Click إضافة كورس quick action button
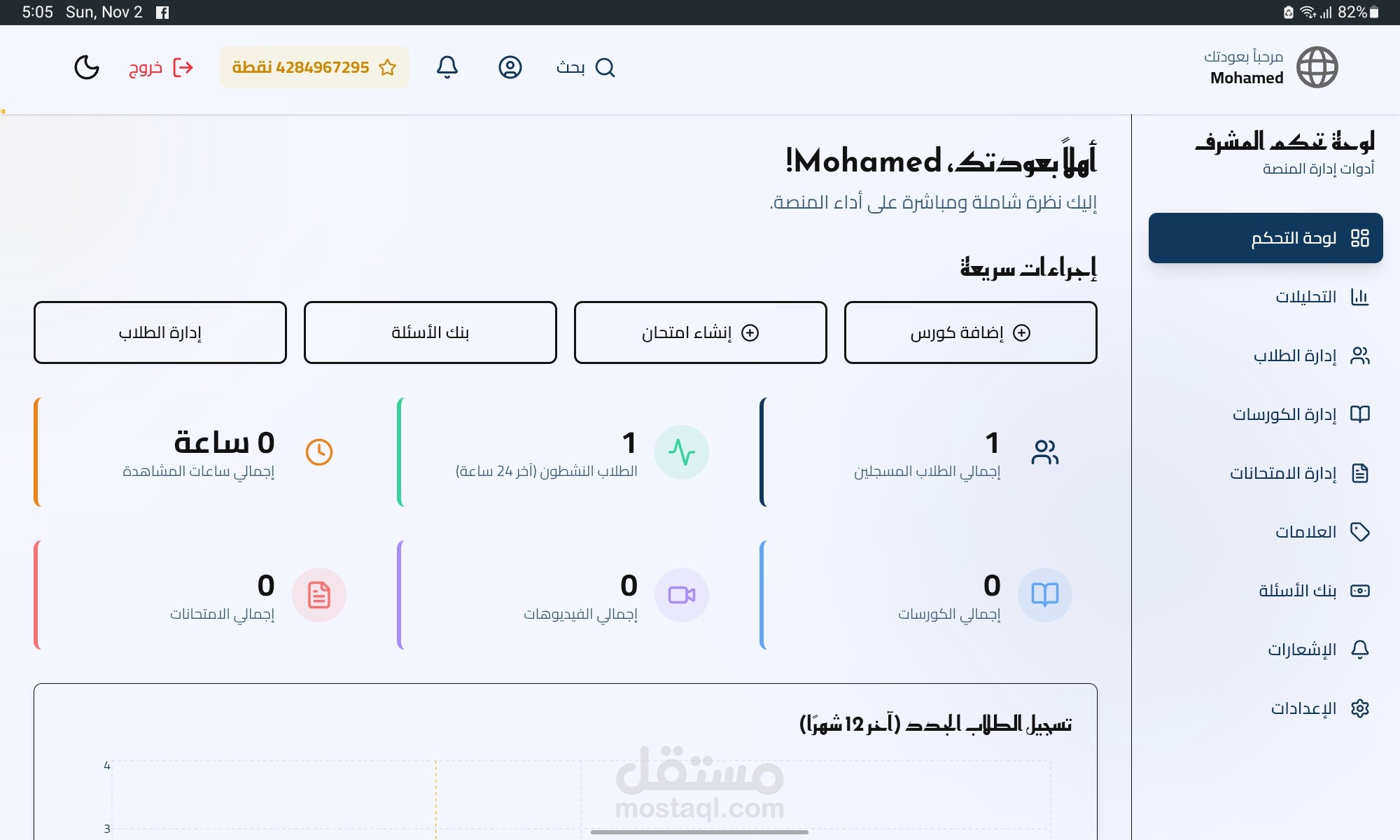This screenshot has width=1400, height=840. point(970,332)
